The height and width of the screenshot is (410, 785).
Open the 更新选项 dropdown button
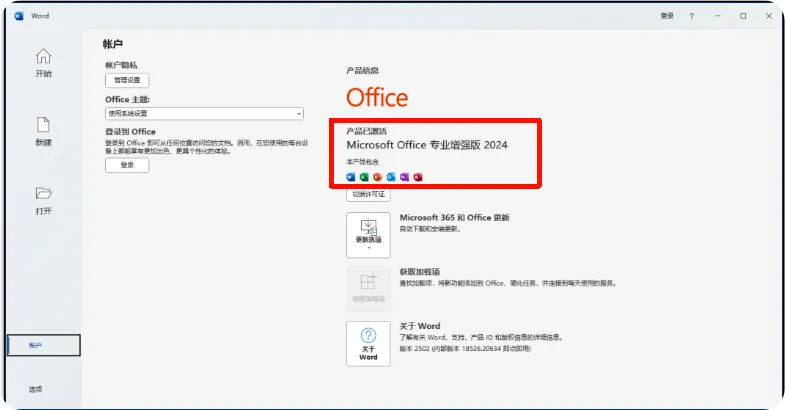pyautogui.click(x=368, y=235)
